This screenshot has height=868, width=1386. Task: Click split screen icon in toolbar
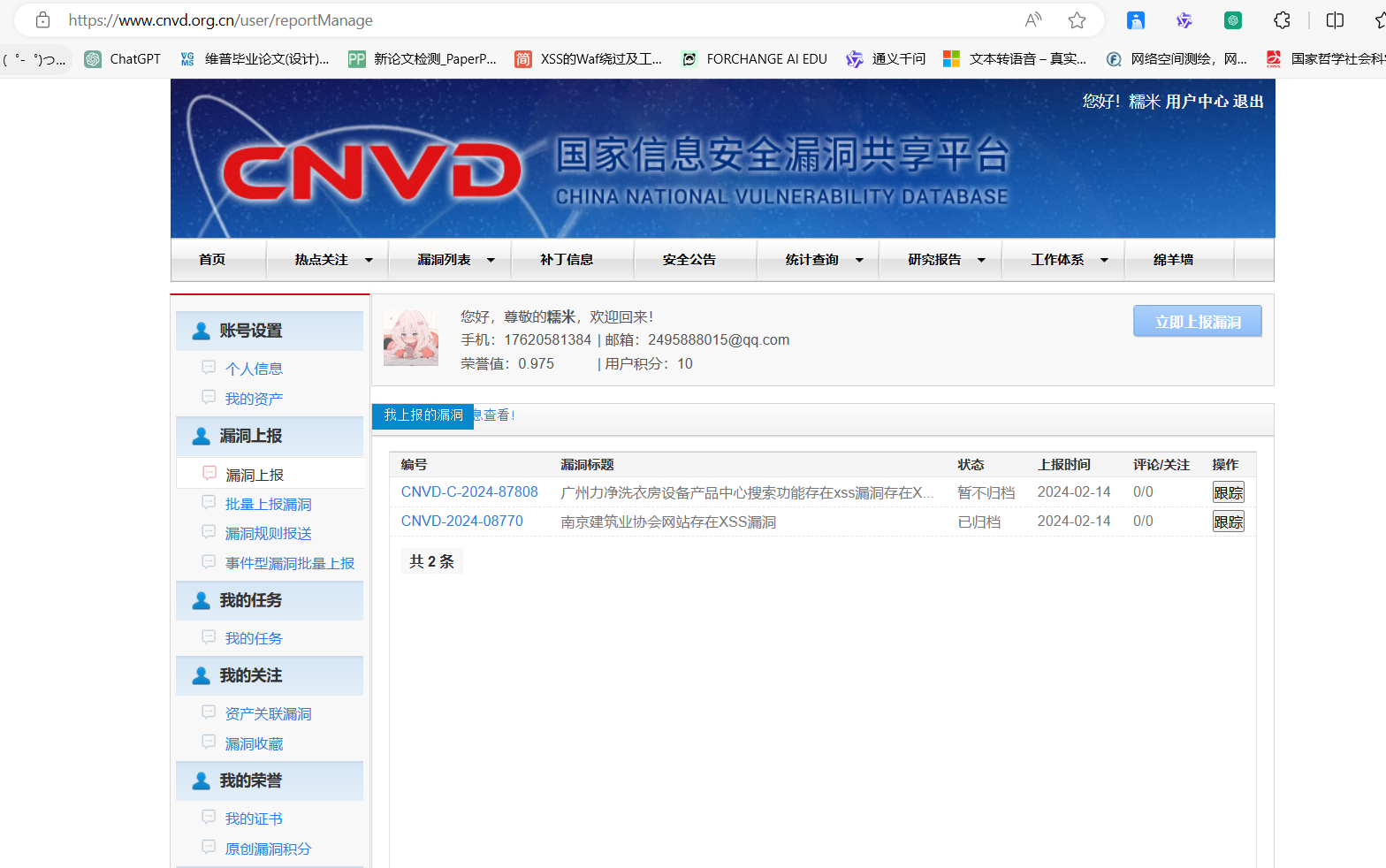1335,19
